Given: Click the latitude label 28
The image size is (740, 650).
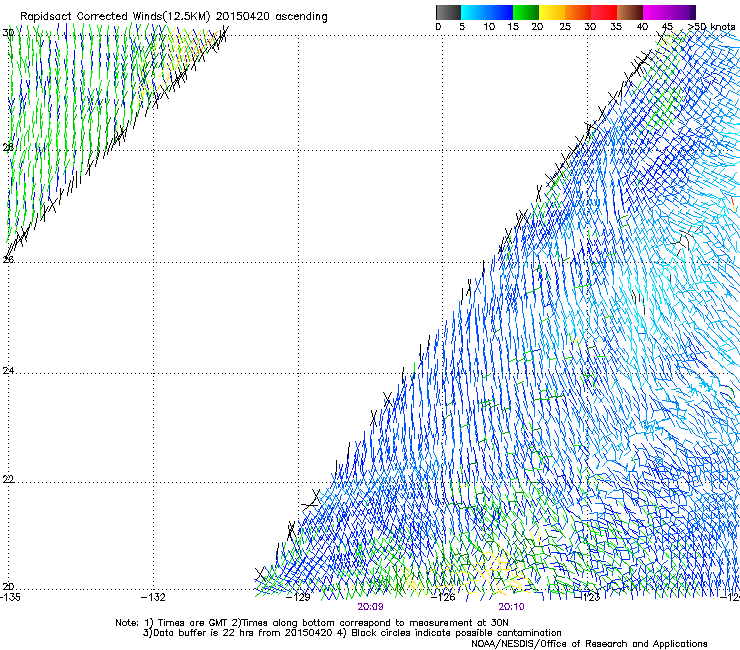Looking at the screenshot, I should 8,147.
